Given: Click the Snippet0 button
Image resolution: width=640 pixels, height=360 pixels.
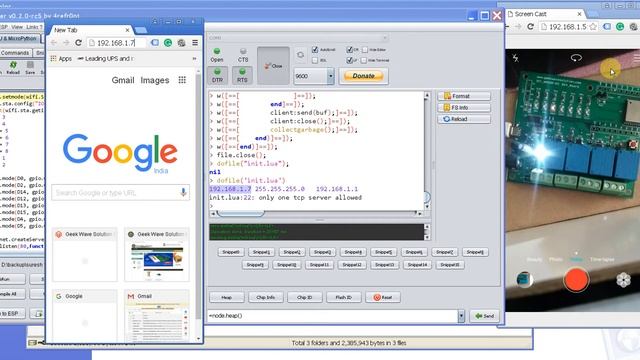Looking at the screenshot, I should tap(231, 252).
